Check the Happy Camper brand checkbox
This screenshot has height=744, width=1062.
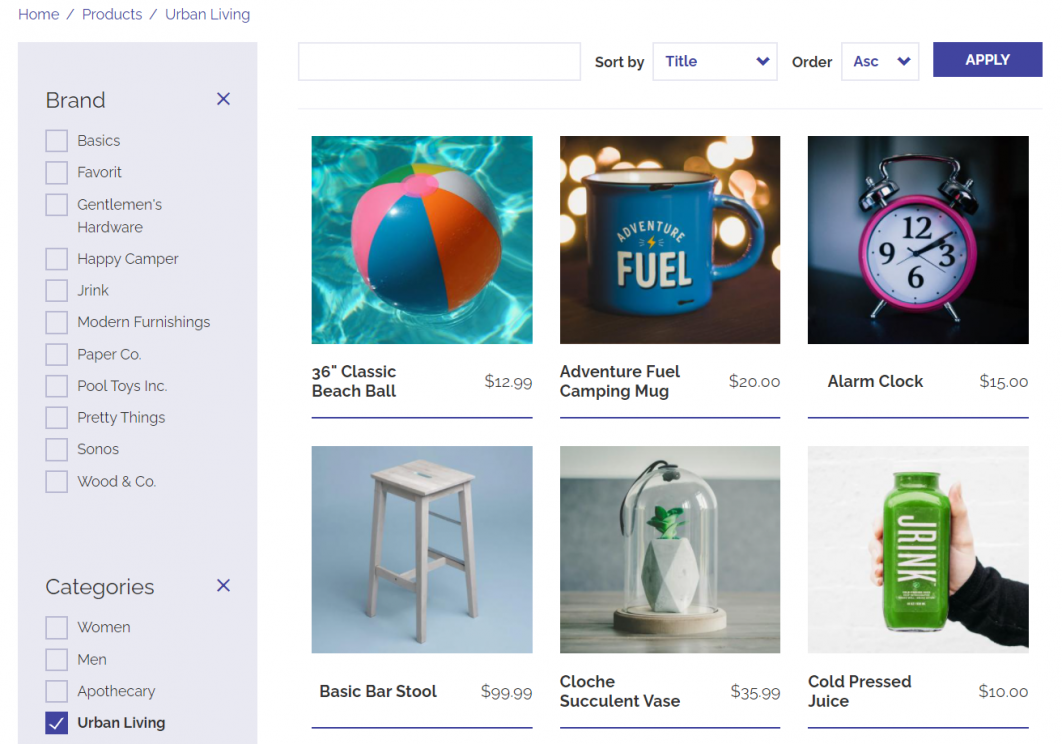pos(56,258)
